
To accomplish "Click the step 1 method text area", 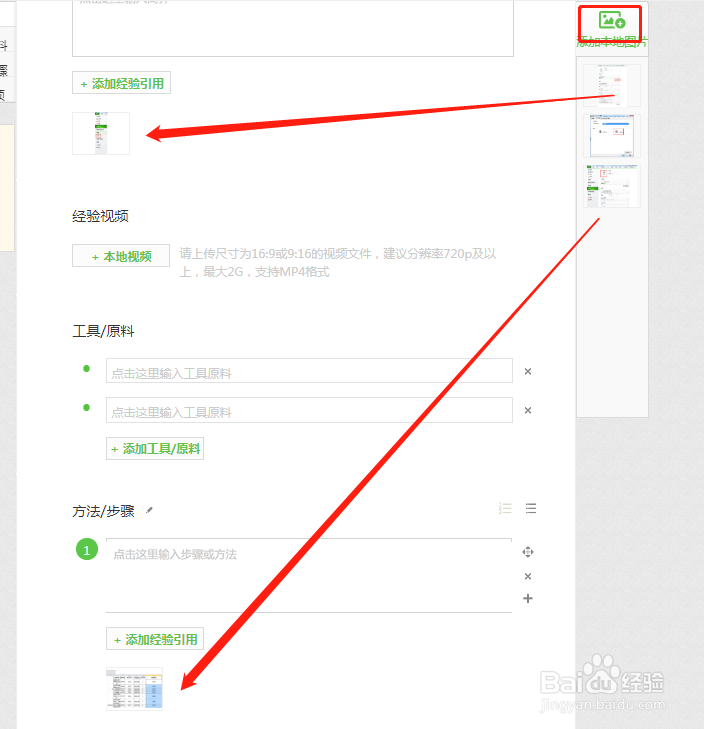I will coord(309,576).
